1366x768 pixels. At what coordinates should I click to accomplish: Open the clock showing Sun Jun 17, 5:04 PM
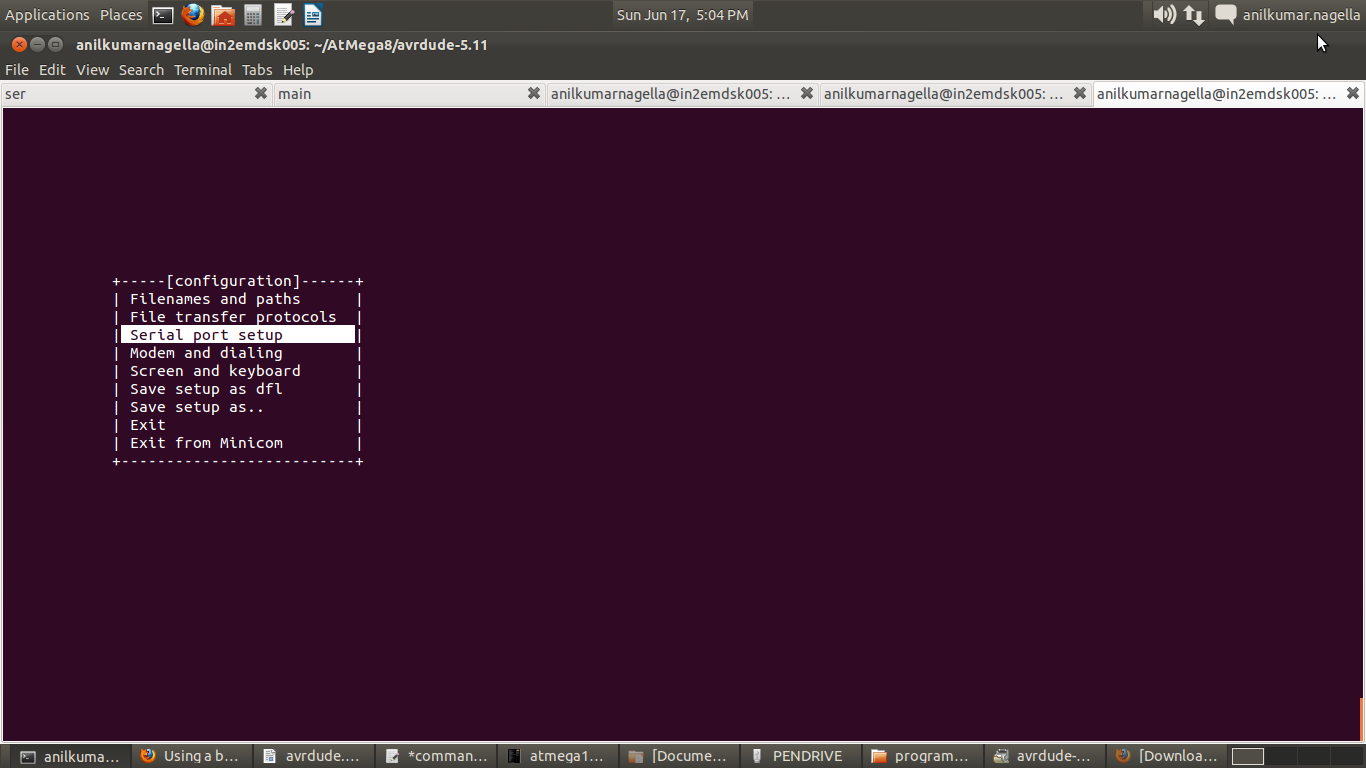pos(682,15)
